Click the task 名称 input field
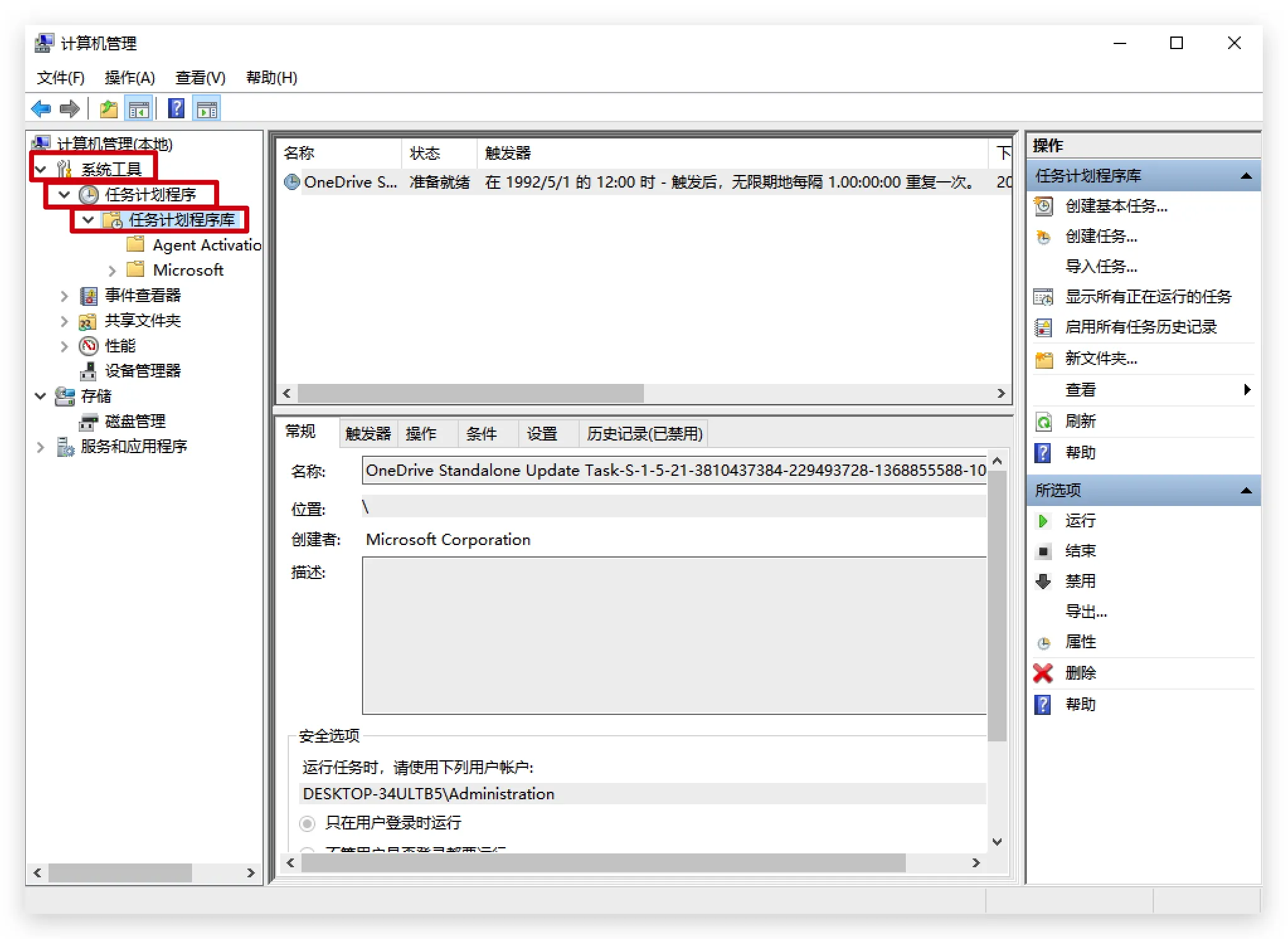1288x939 pixels. pos(674,471)
